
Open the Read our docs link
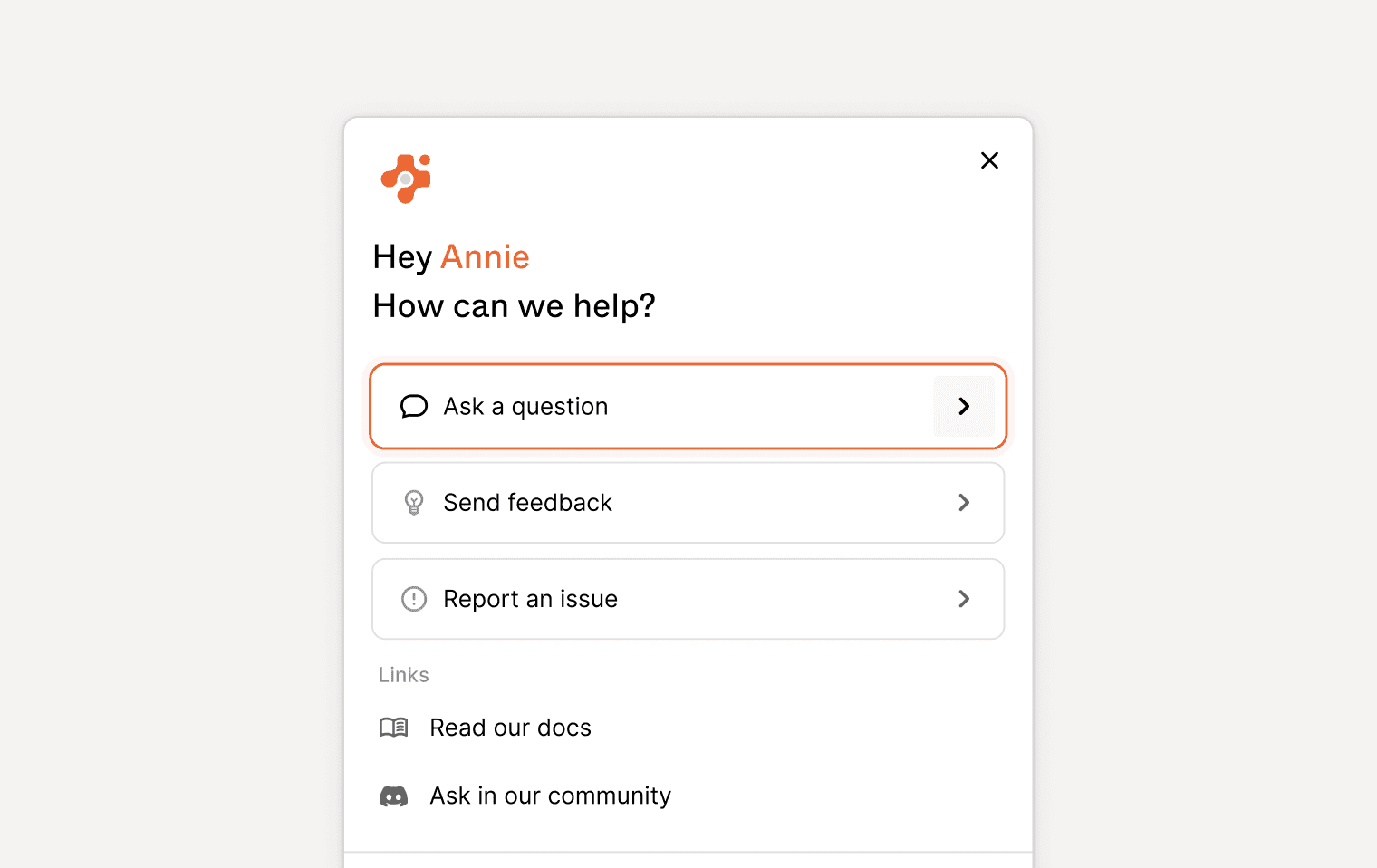pos(510,727)
